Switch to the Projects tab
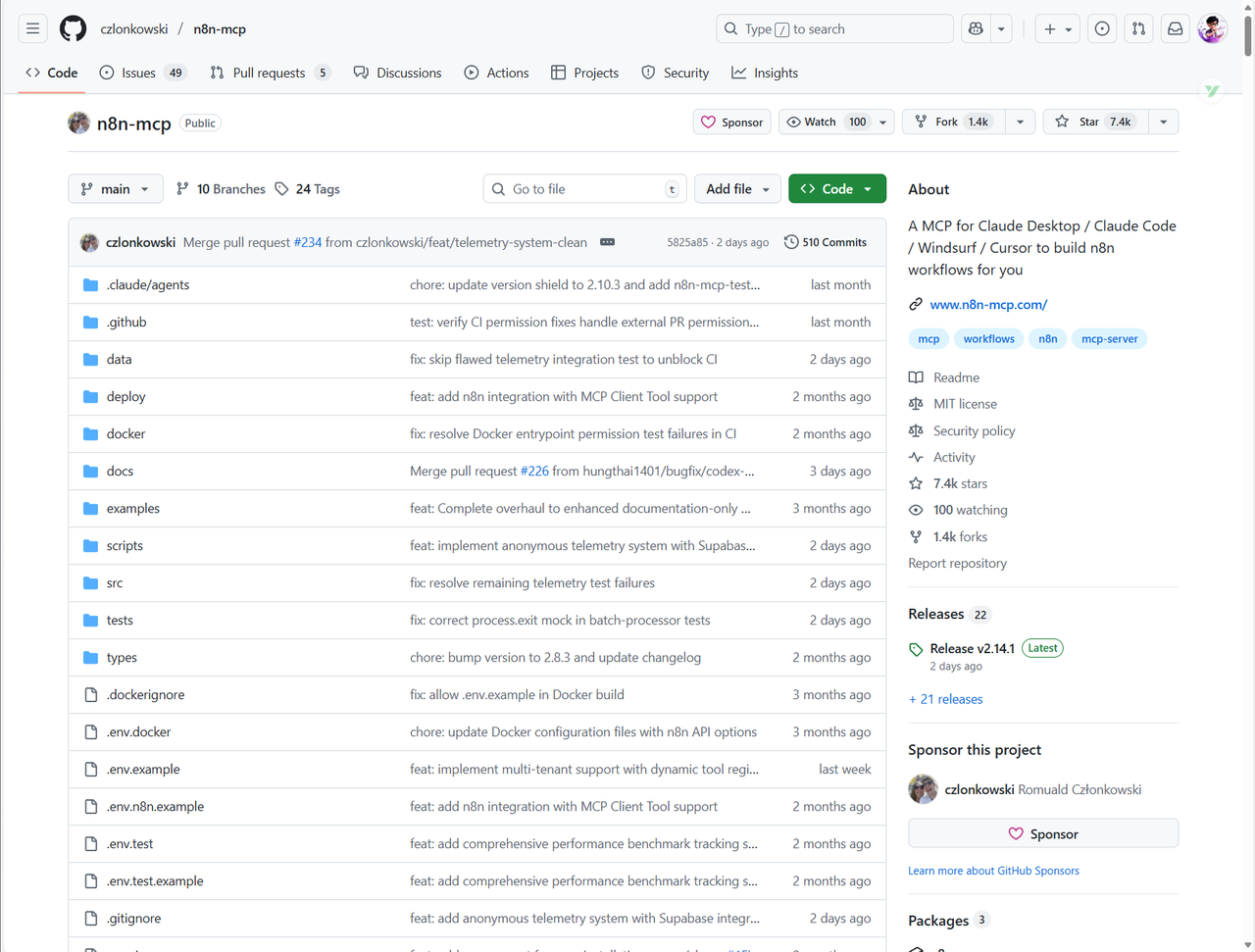Screen dimensions: 1255x952 (x=584, y=73)
